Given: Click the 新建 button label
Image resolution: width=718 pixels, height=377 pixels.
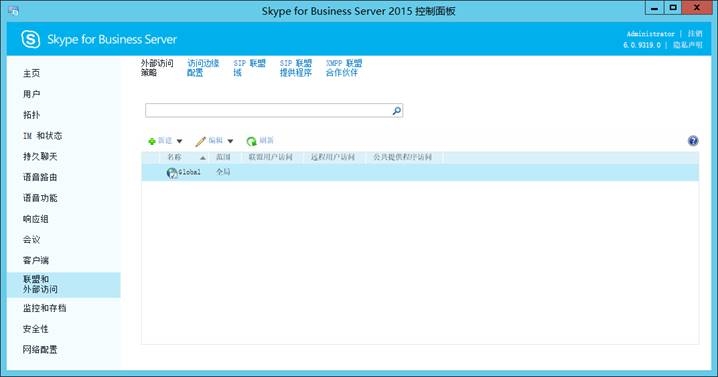Looking at the screenshot, I should click(165, 141).
